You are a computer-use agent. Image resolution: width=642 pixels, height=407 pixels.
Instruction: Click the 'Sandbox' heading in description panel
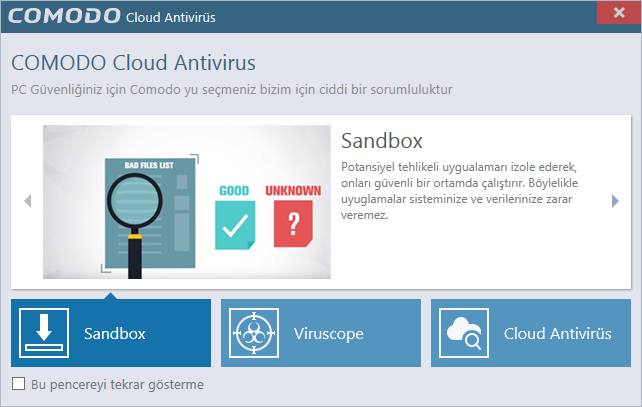click(x=382, y=141)
